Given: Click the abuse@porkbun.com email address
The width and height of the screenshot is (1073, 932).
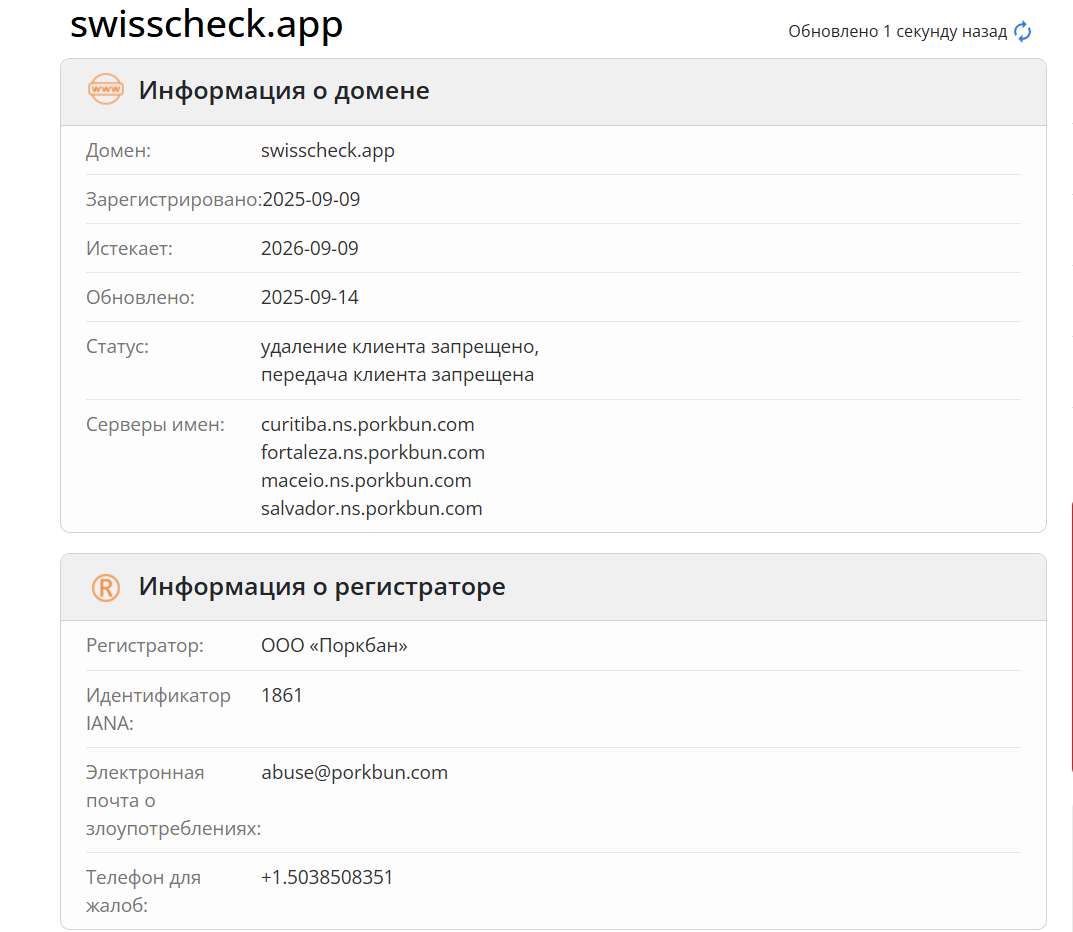Looking at the screenshot, I should click(354, 773).
